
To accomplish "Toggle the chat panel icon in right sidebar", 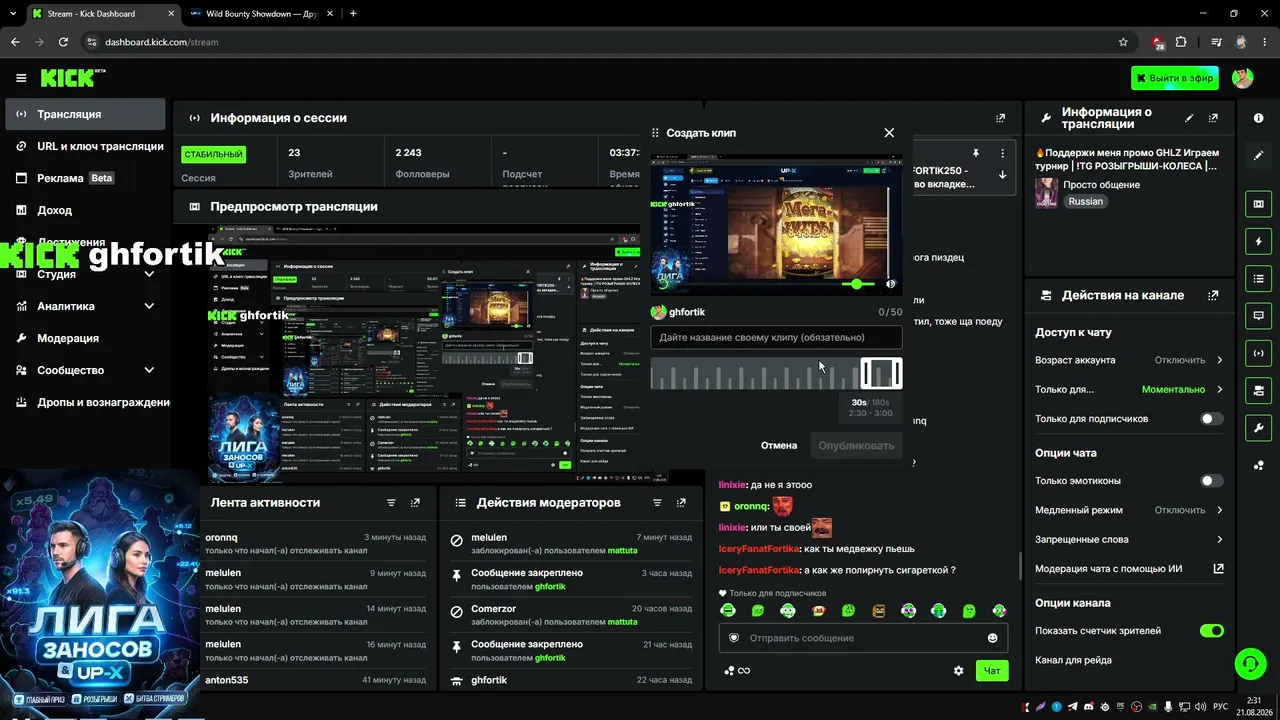I will tap(1258, 315).
